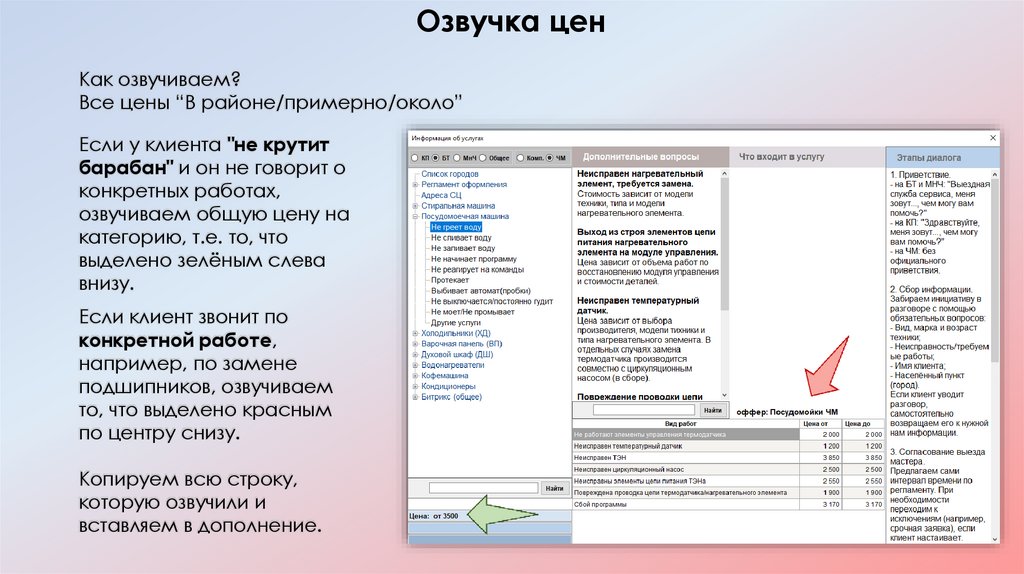This screenshot has height=574, width=1024.
Task: Select row Неисправен температурный датчик
Action: click(x=728, y=446)
